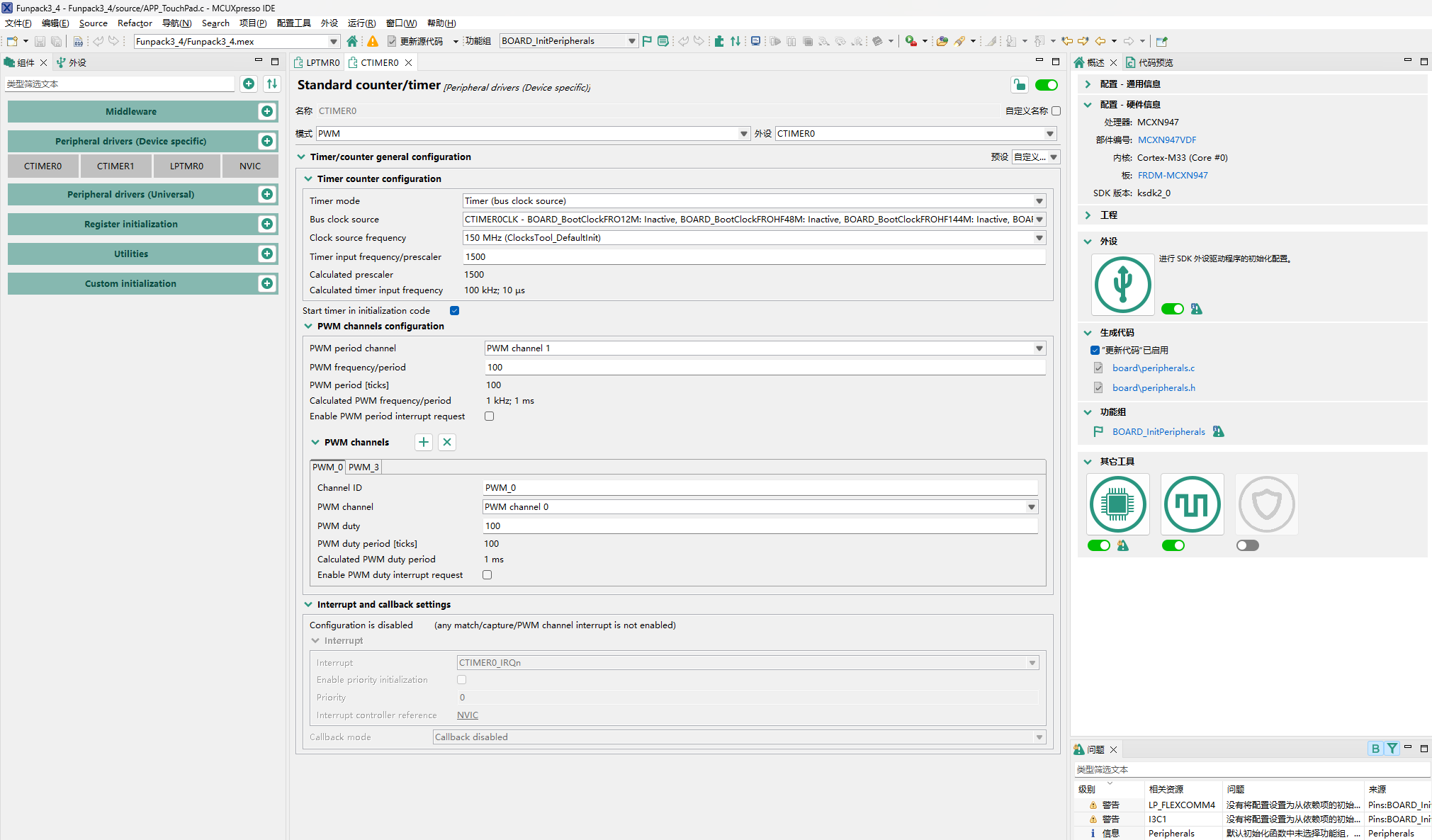Uncheck the update code enabled checkbox

(1095, 351)
